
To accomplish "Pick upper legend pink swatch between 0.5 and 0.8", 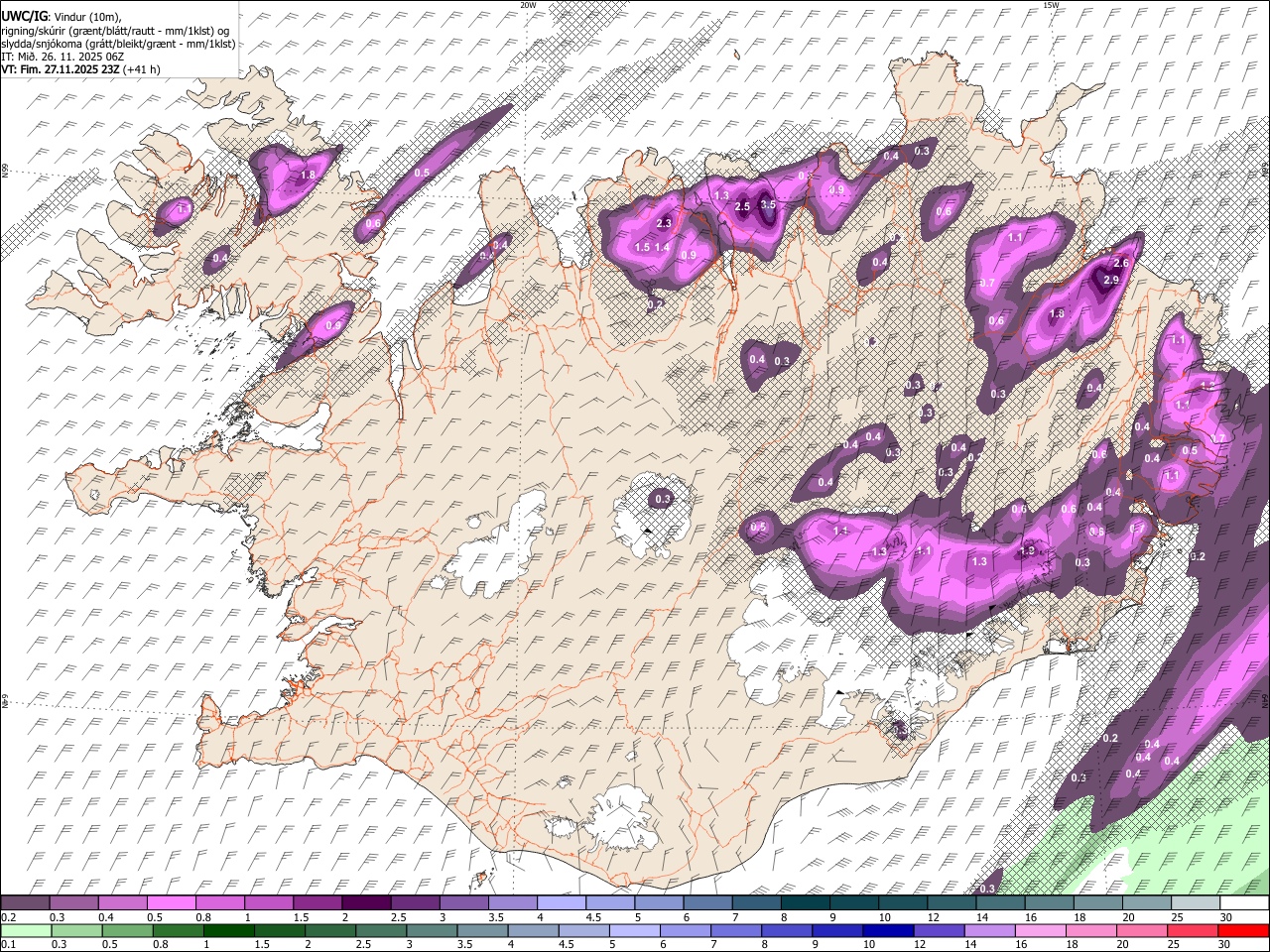I will [171, 903].
